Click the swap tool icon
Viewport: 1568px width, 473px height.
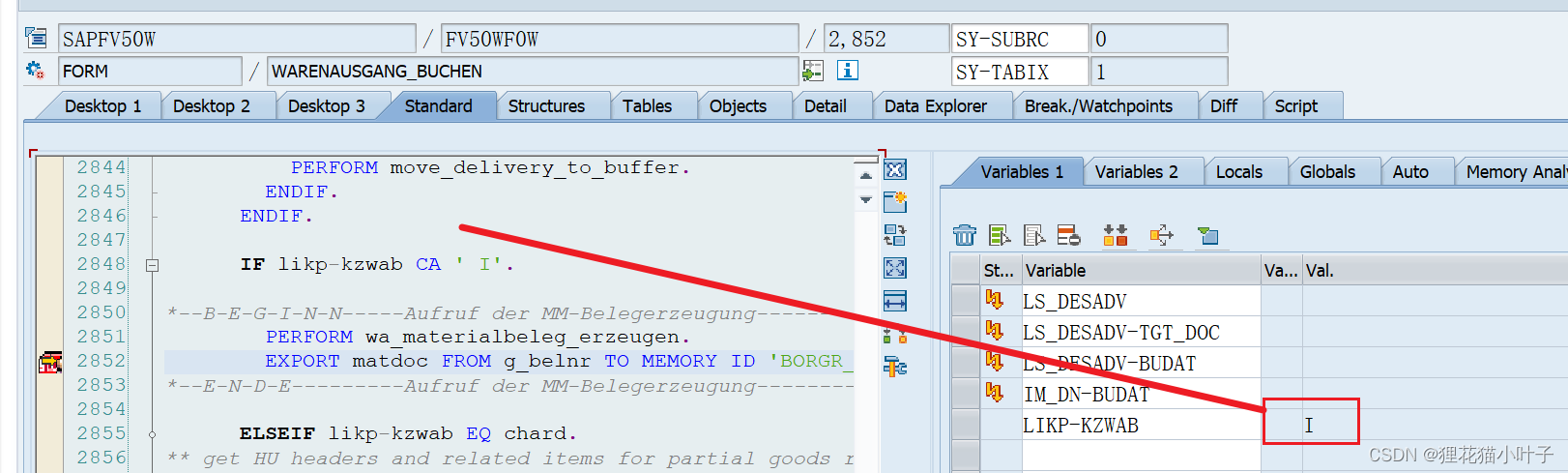[895, 235]
